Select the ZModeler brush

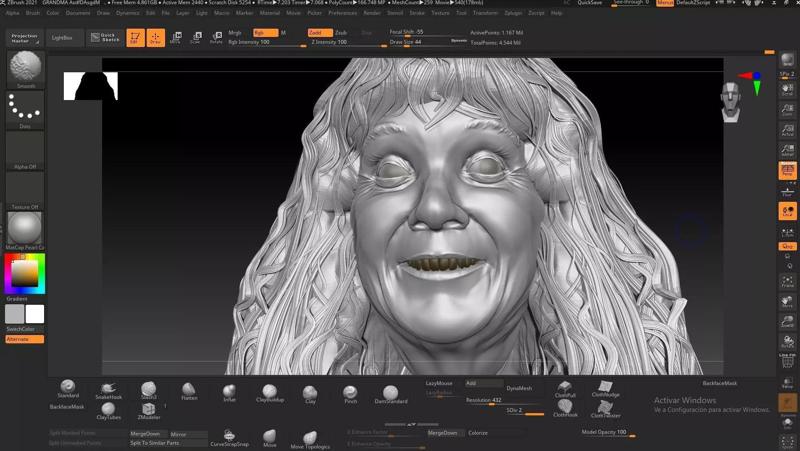[x=149, y=410]
